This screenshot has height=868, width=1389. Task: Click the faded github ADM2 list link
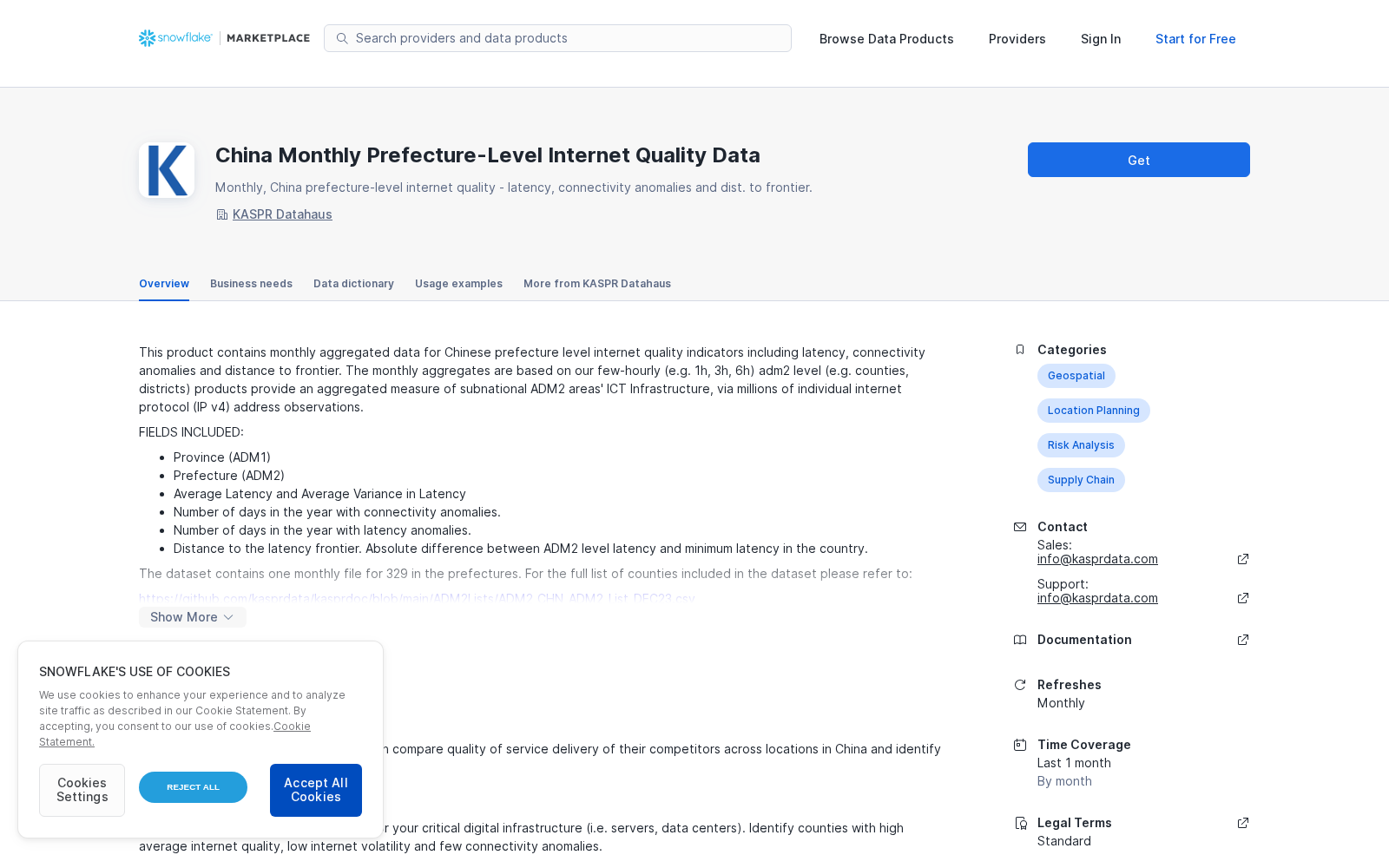417,598
